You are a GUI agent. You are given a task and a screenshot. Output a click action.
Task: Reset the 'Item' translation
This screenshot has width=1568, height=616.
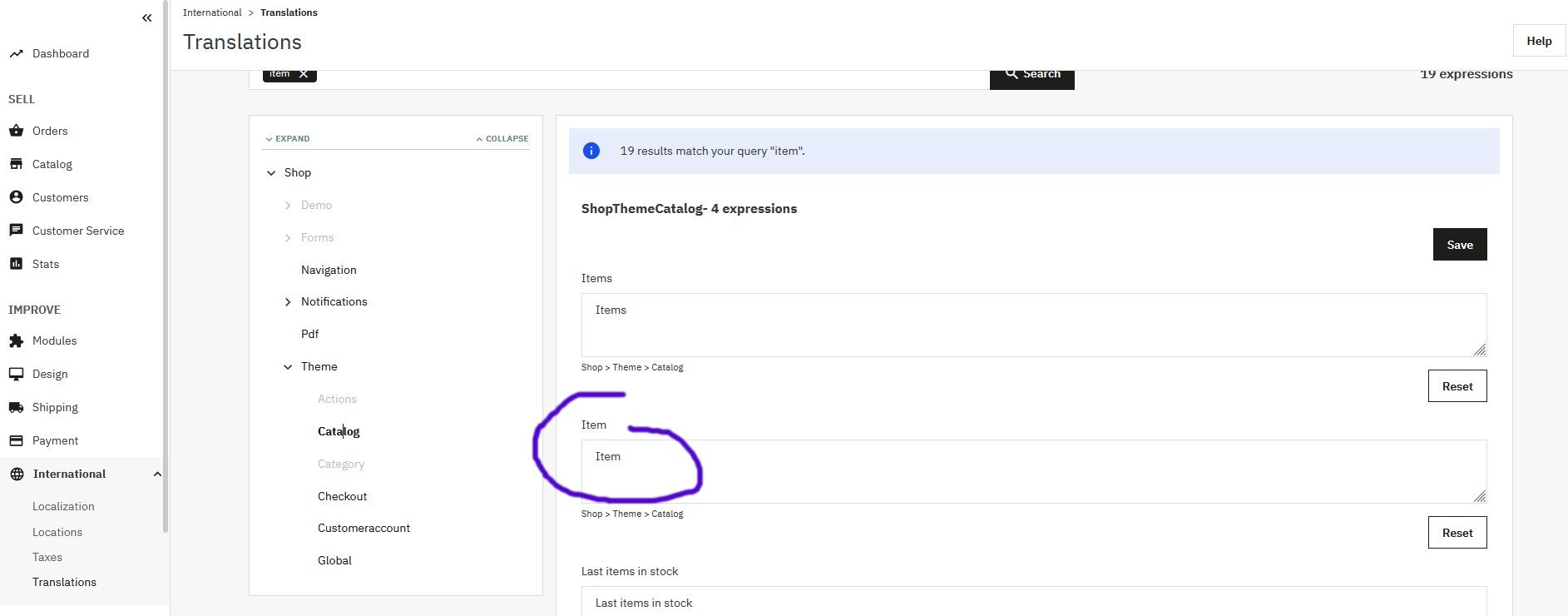tap(1457, 533)
